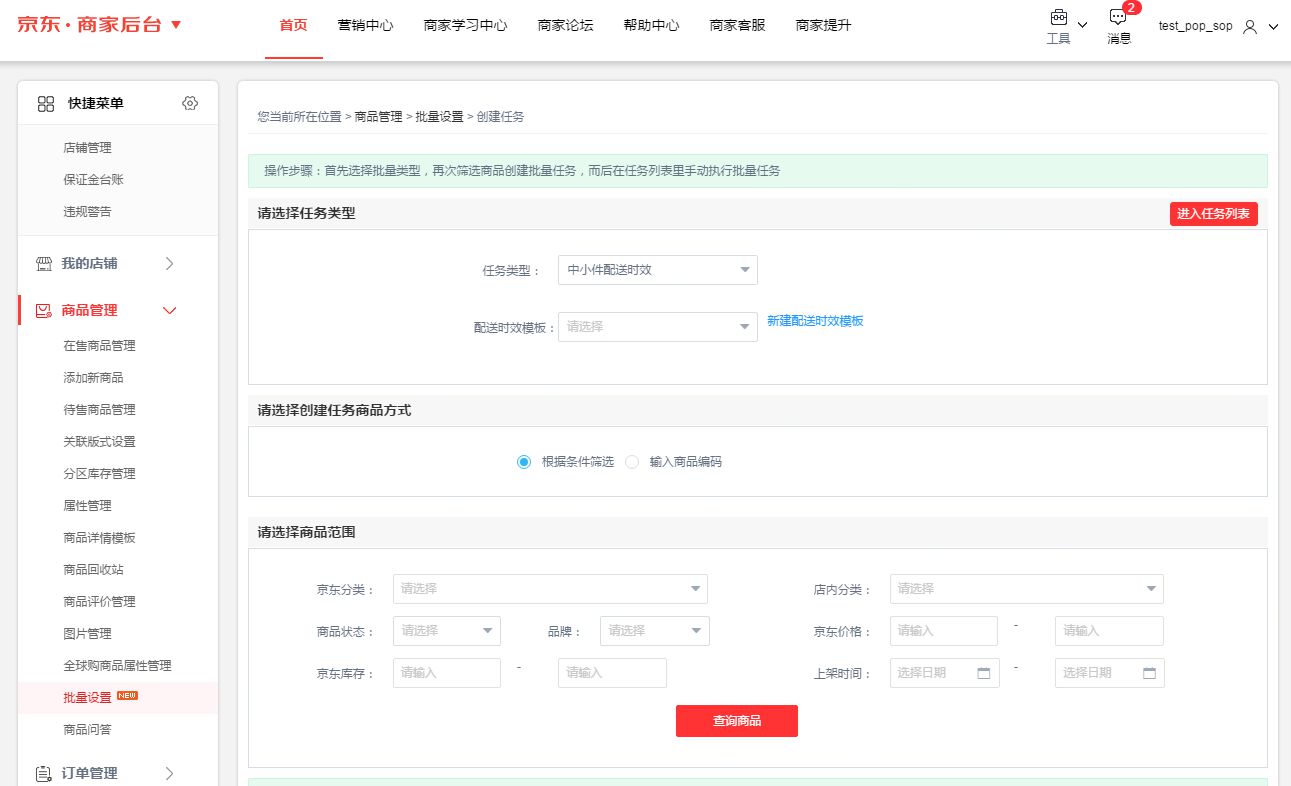This screenshot has height=786, width=1291.
Task: Open 商品详情模板 in sidebar
Action: pos(100,538)
